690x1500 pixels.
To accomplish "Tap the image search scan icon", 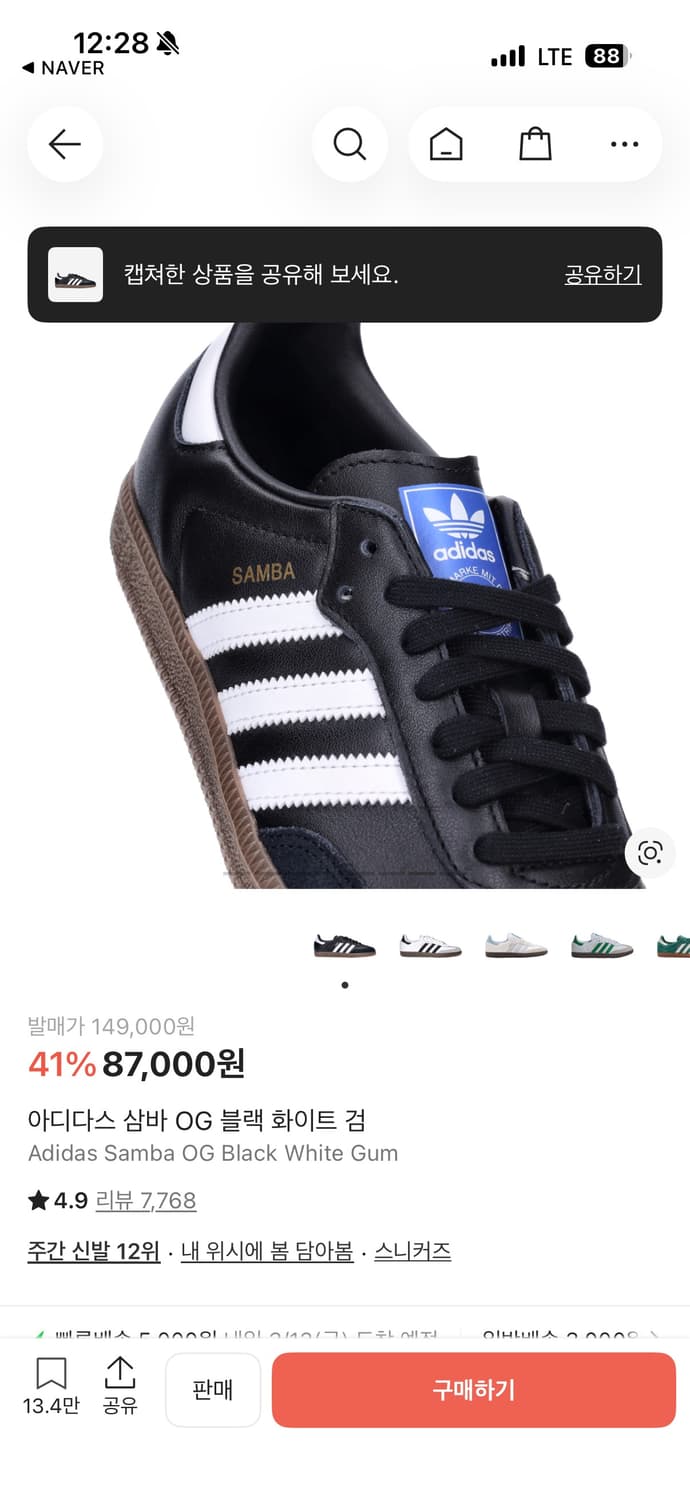I will (x=650, y=853).
